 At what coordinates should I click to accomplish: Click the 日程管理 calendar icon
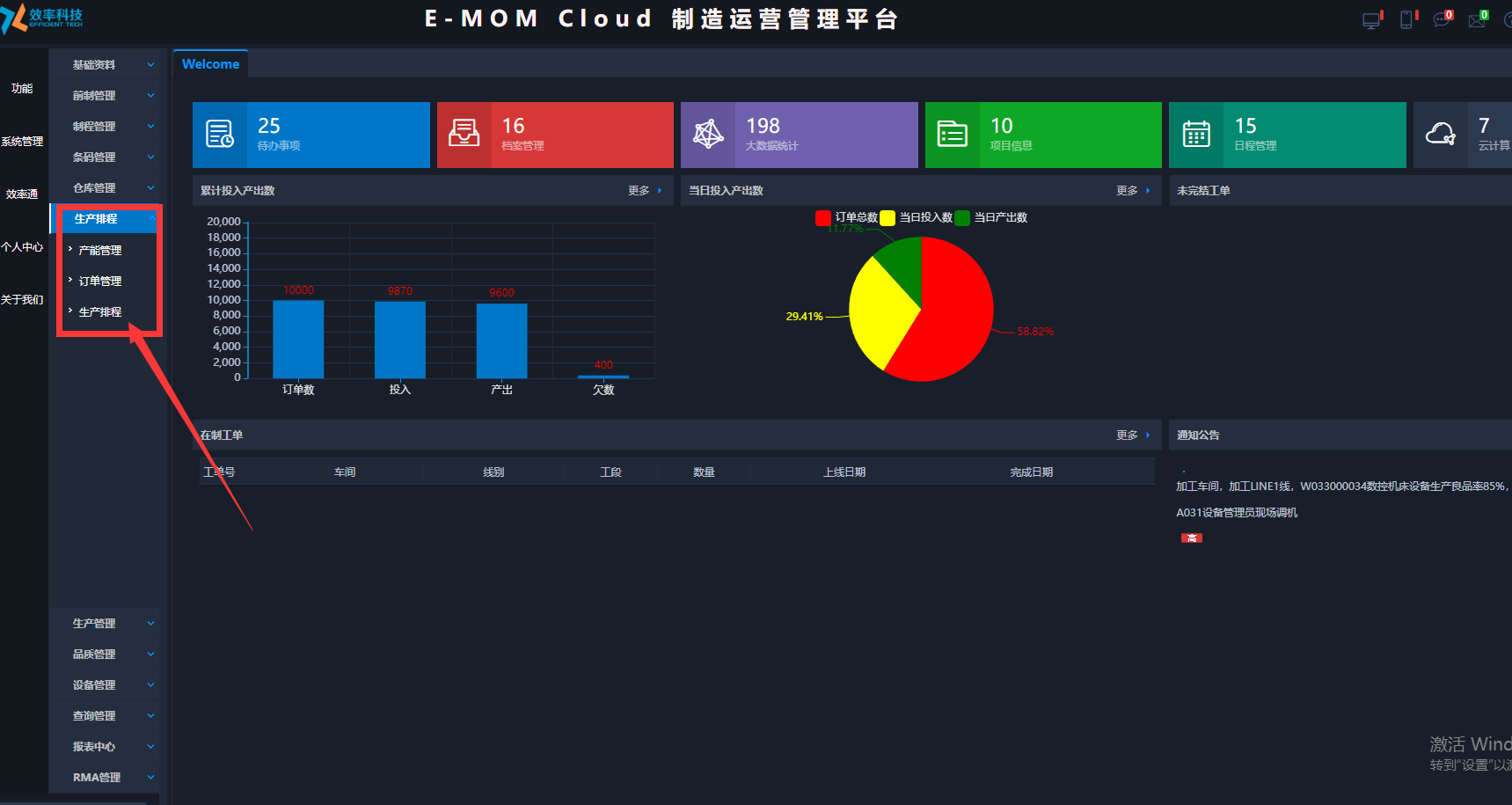[1196, 135]
